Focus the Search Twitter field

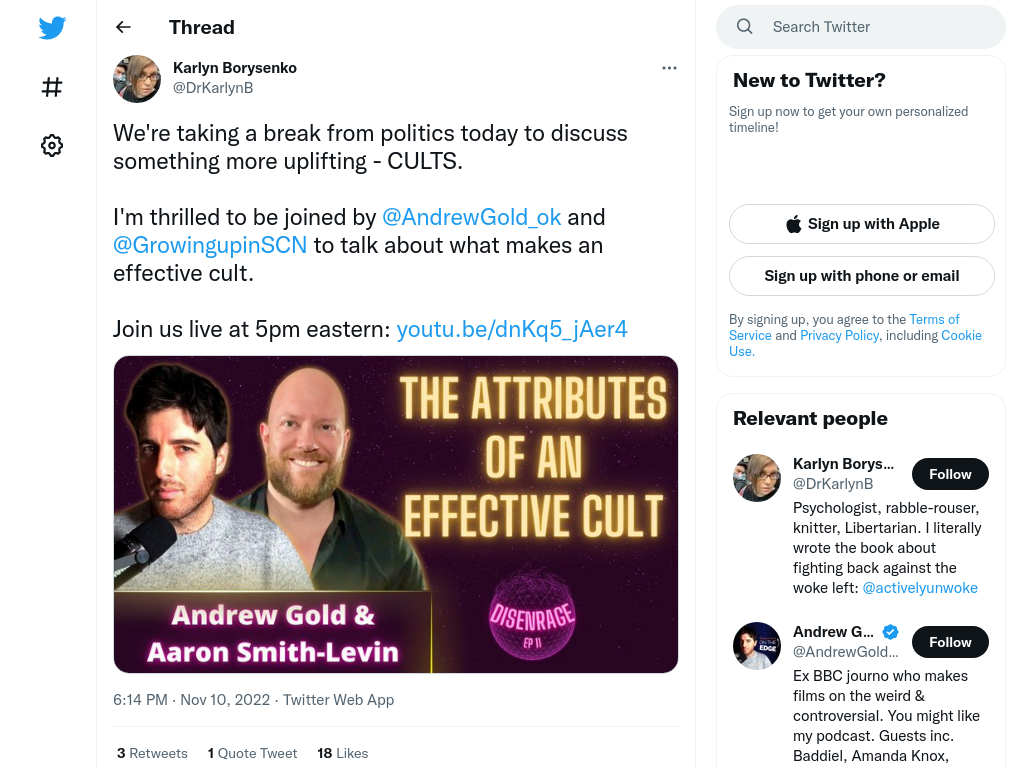pyautogui.click(x=861, y=27)
